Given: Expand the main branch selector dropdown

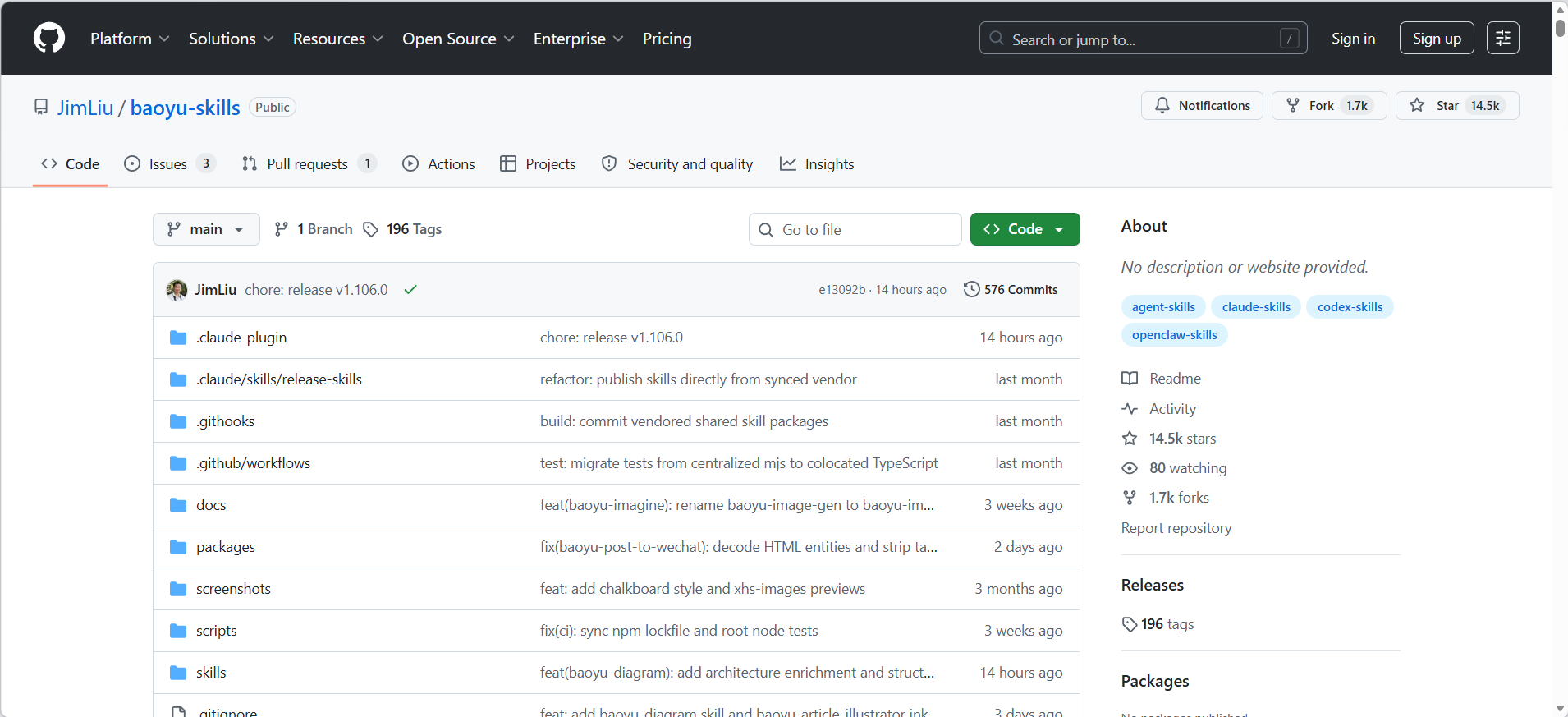Looking at the screenshot, I should 206,229.
